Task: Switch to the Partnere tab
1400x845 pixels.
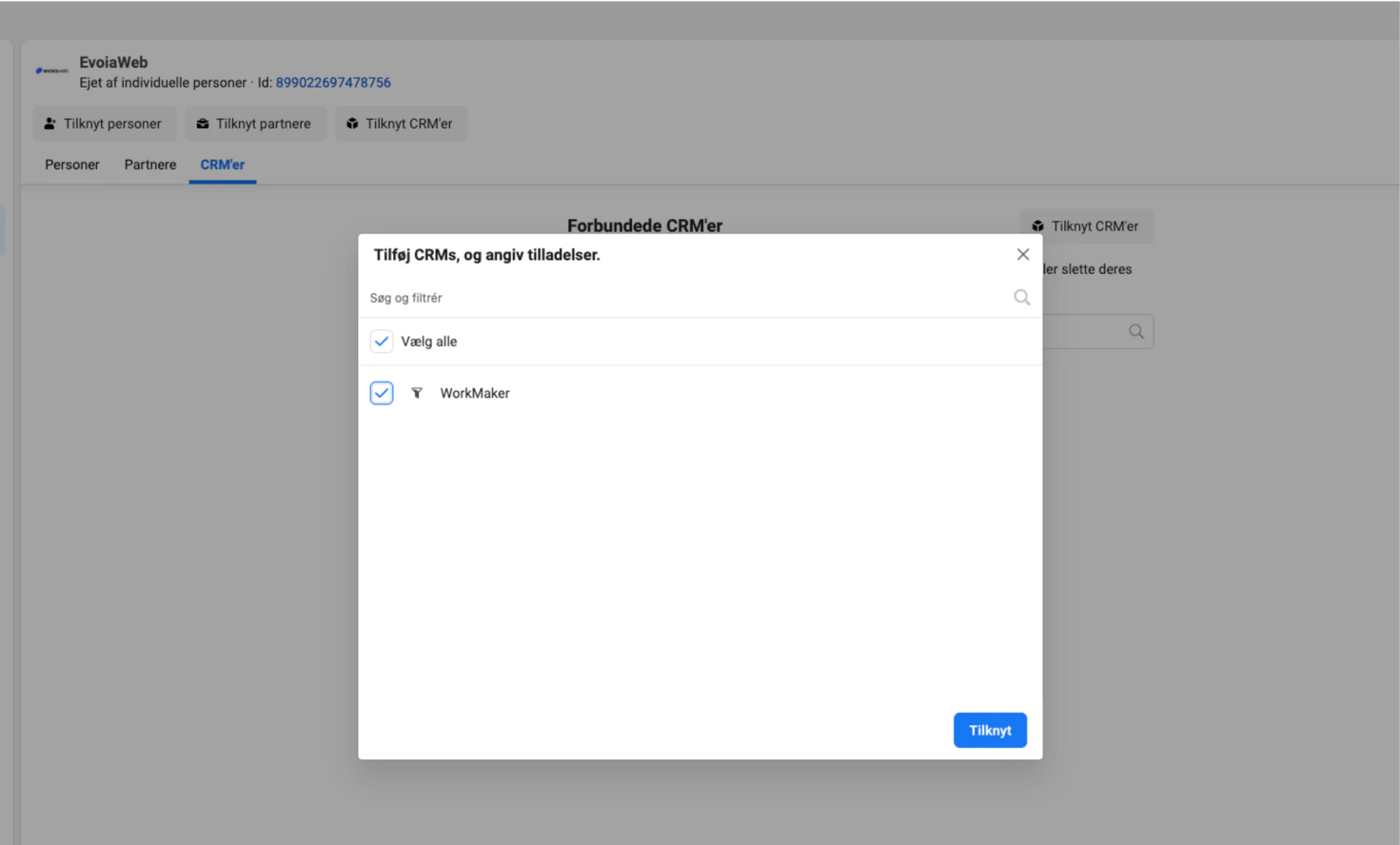Action: (x=150, y=165)
